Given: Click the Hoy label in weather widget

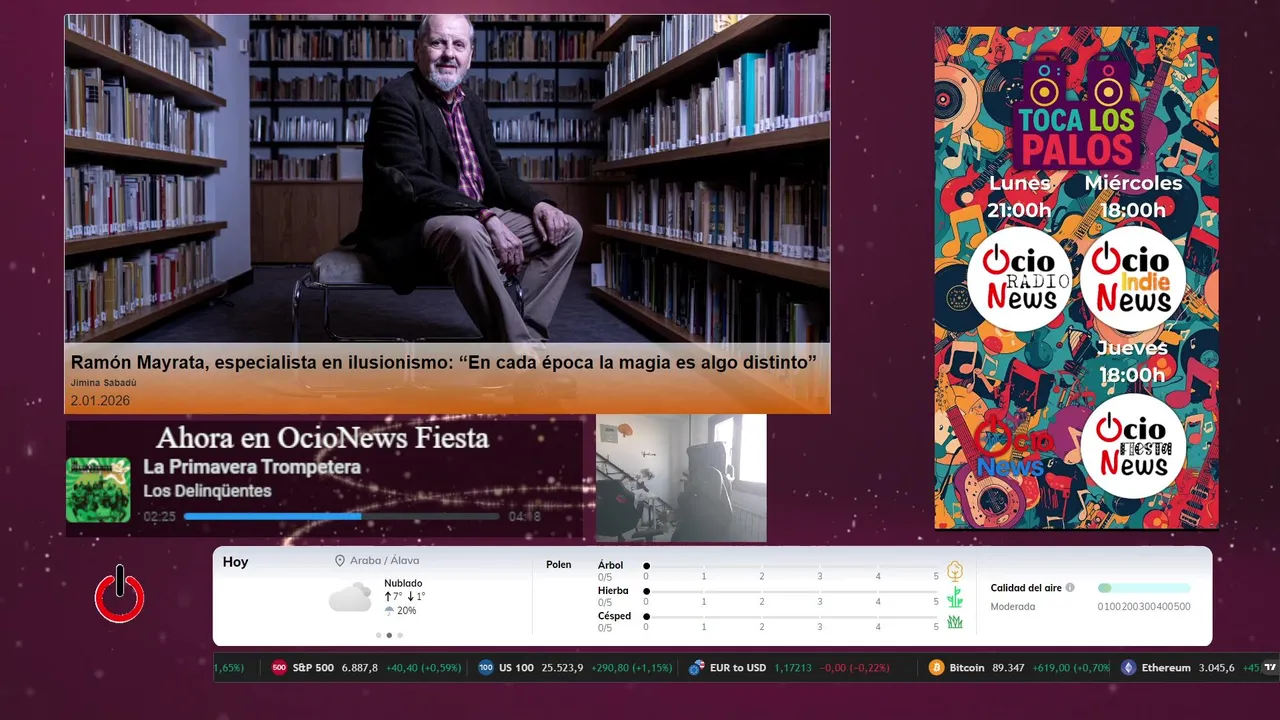Looking at the screenshot, I should pyautogui.click(x=235, y=562).
